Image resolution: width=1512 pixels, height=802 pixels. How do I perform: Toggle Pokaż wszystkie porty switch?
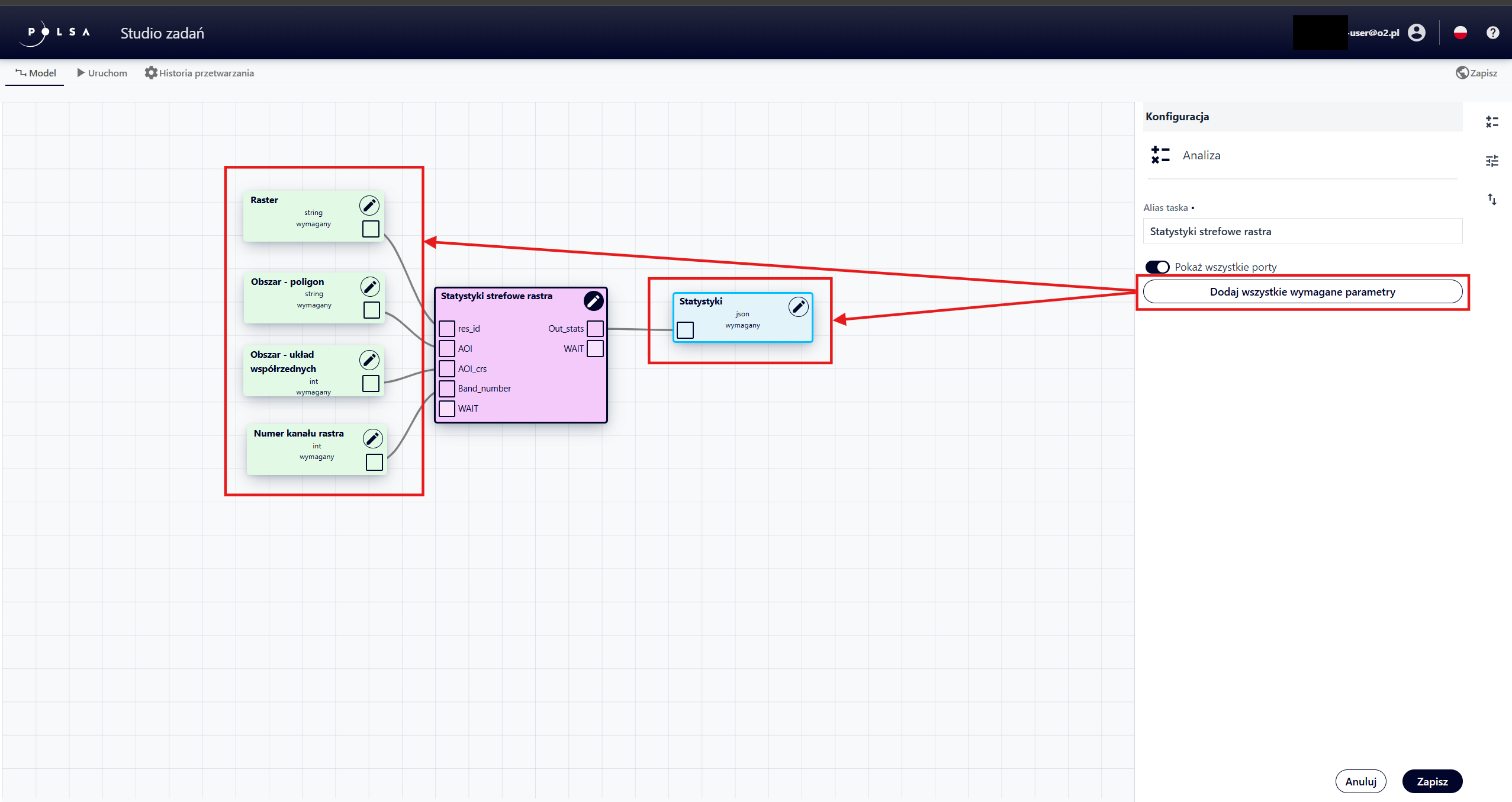(x=1157, y=267)
